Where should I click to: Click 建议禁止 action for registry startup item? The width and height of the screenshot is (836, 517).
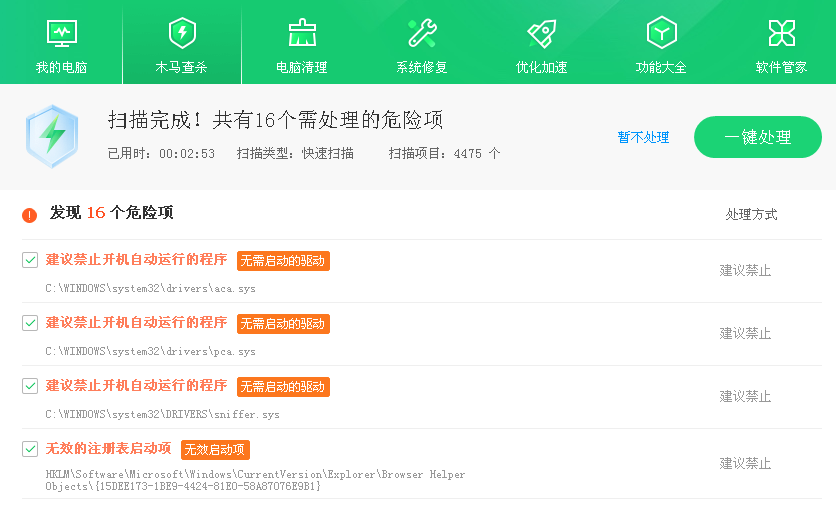745,464
